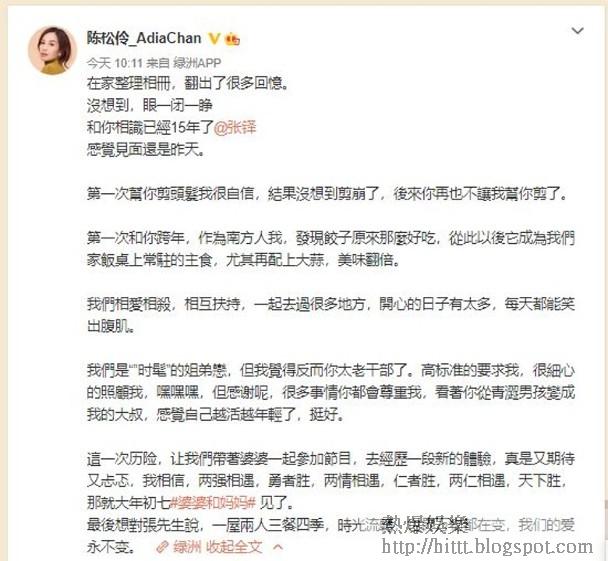Open the post options chevron menu
The image size is (608, 561).
pyautogui.click(x=578, y=31)
